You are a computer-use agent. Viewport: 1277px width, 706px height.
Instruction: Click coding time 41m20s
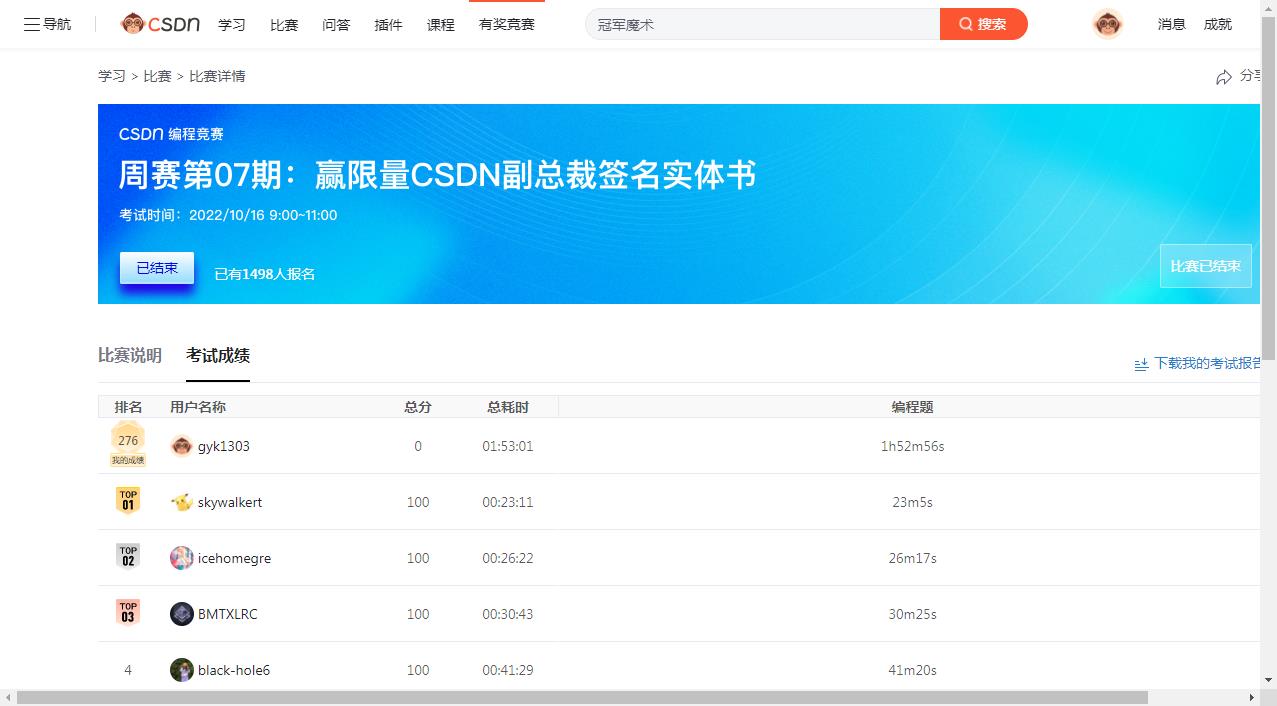(x=912, y=670)
